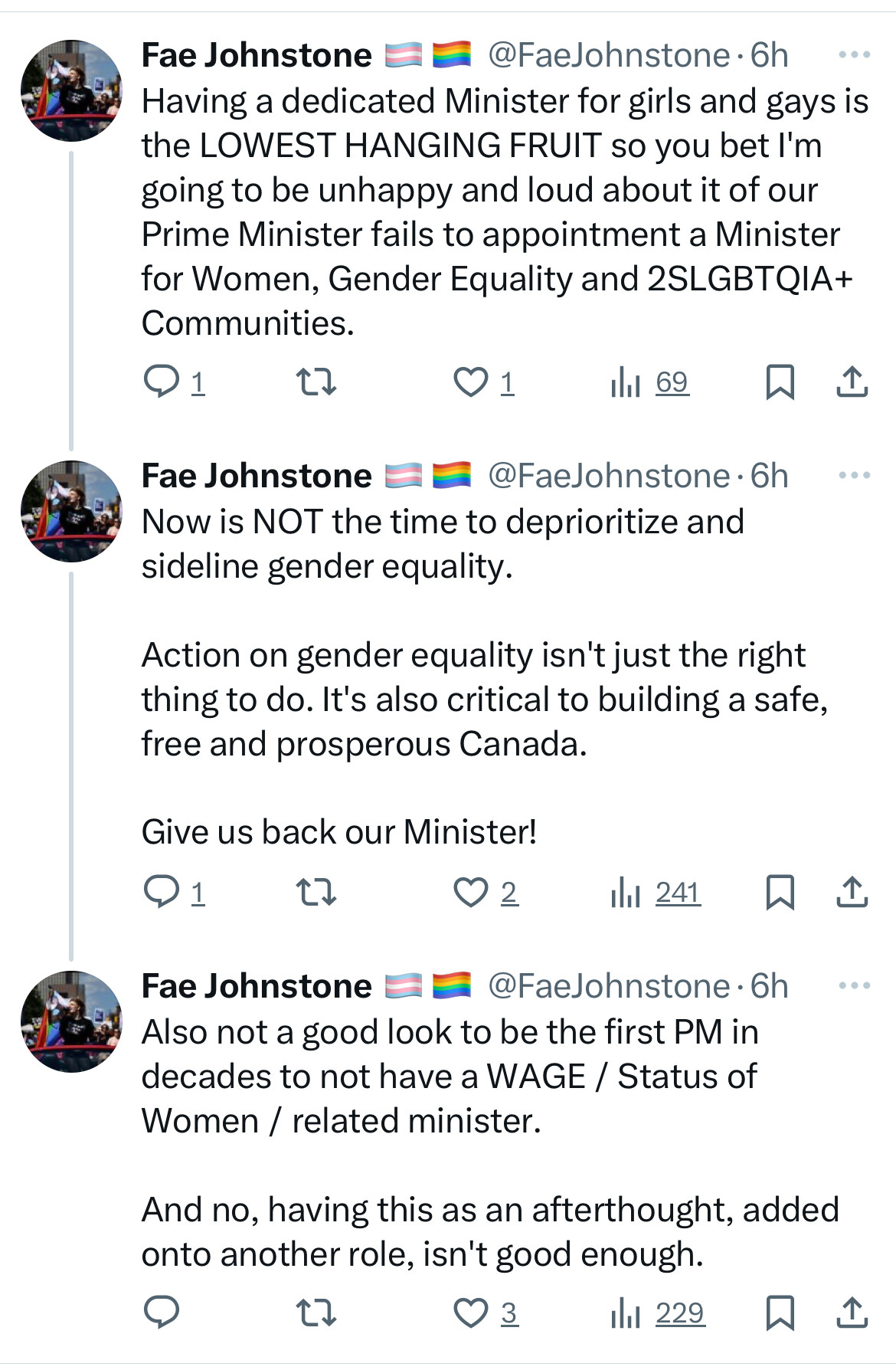Viewport: 896px width, 1370px height.
Task: Open more options on the WAGE tweet
Action: (x=855, y=985)
